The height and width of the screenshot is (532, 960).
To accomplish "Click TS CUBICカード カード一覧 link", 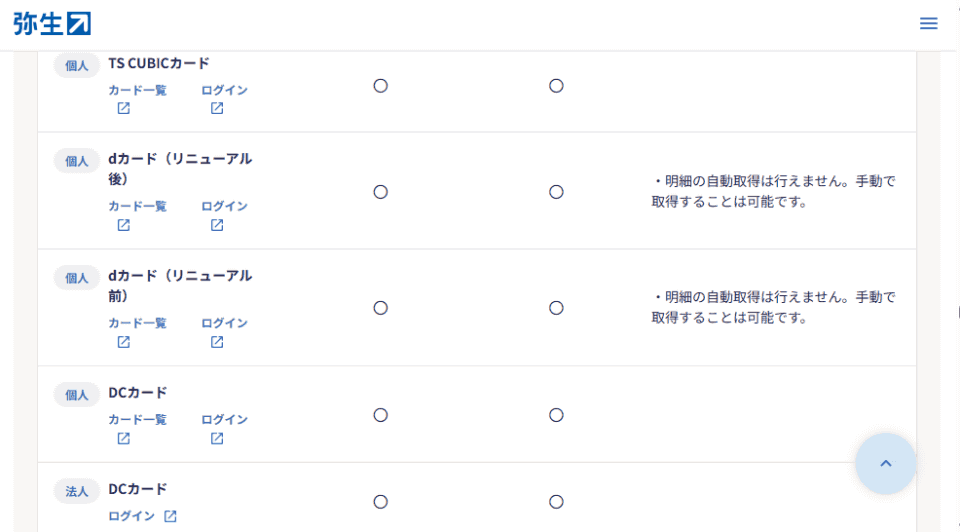I will point(137,90).
